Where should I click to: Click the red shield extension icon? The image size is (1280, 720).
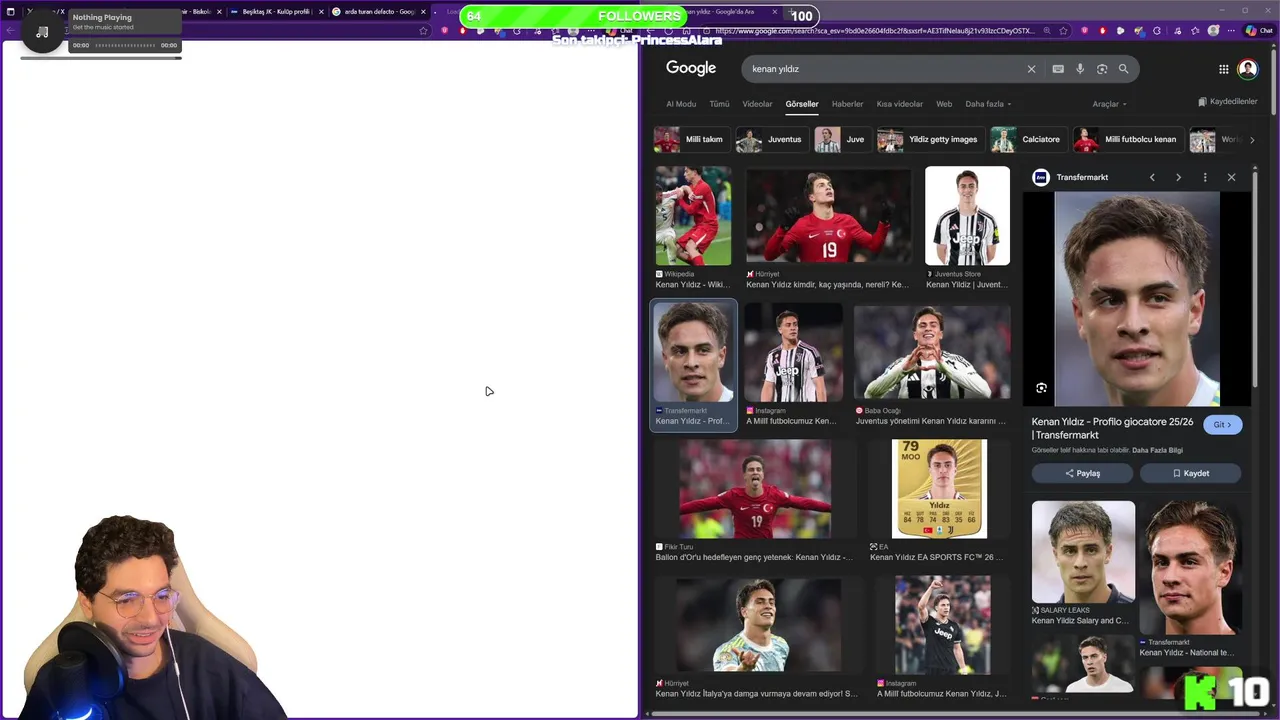pyautogui.click(x=1084, y=31)
